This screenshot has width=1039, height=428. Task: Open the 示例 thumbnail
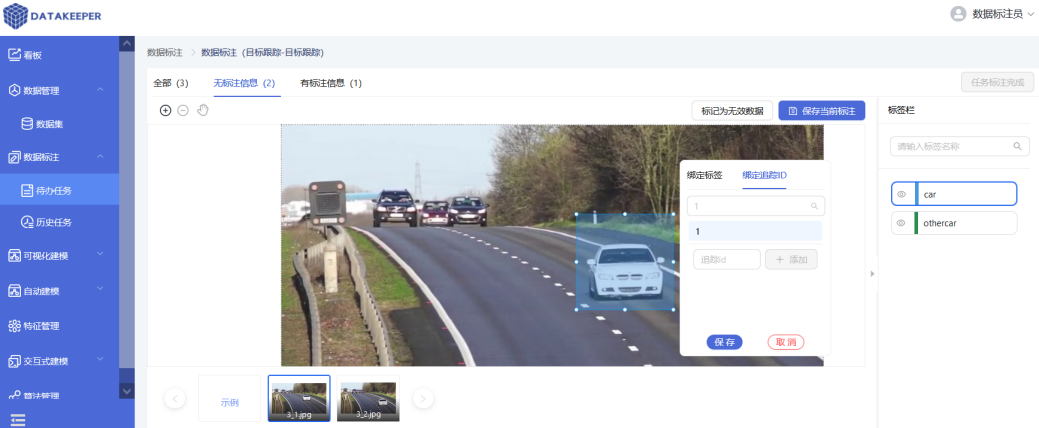230,398
